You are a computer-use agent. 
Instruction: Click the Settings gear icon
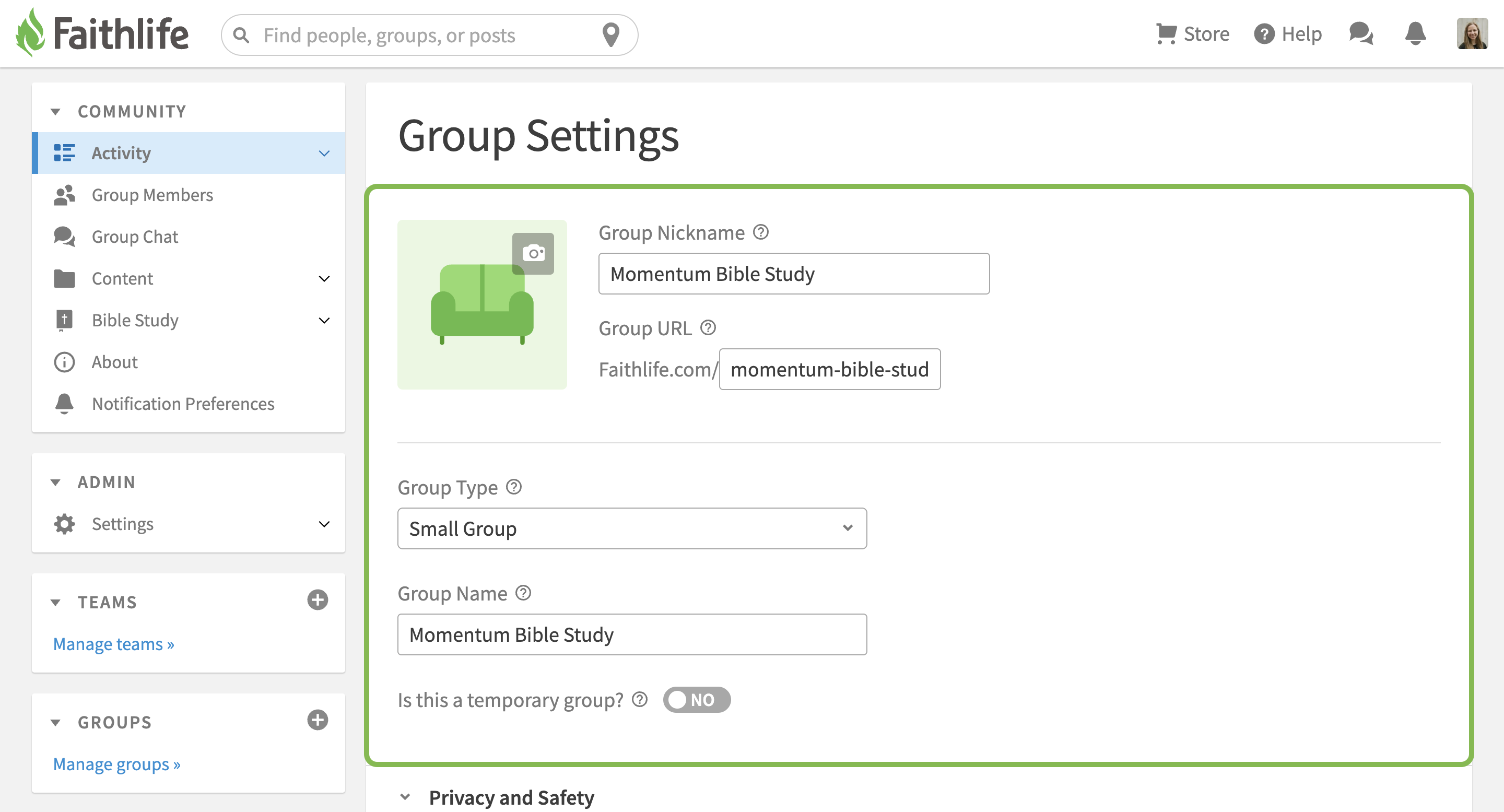point(64,524)
